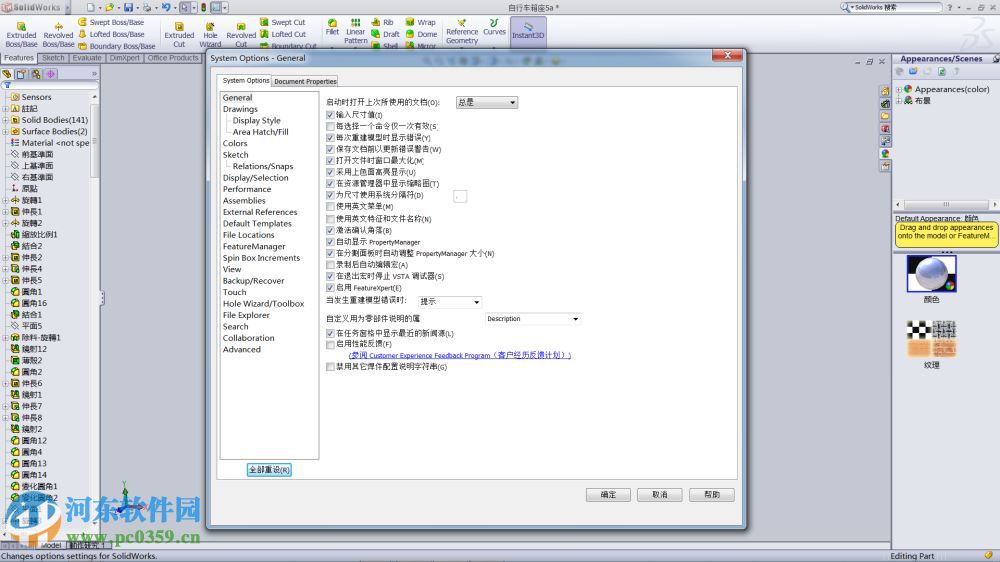Screen dimensions: 1000x562
Task: Open the Open-file dropdown arrow
Action: tap(119, 8)
